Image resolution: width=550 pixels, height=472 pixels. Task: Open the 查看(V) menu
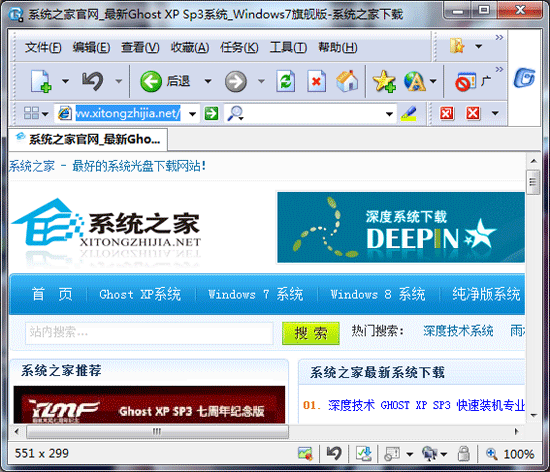(140, 47)
